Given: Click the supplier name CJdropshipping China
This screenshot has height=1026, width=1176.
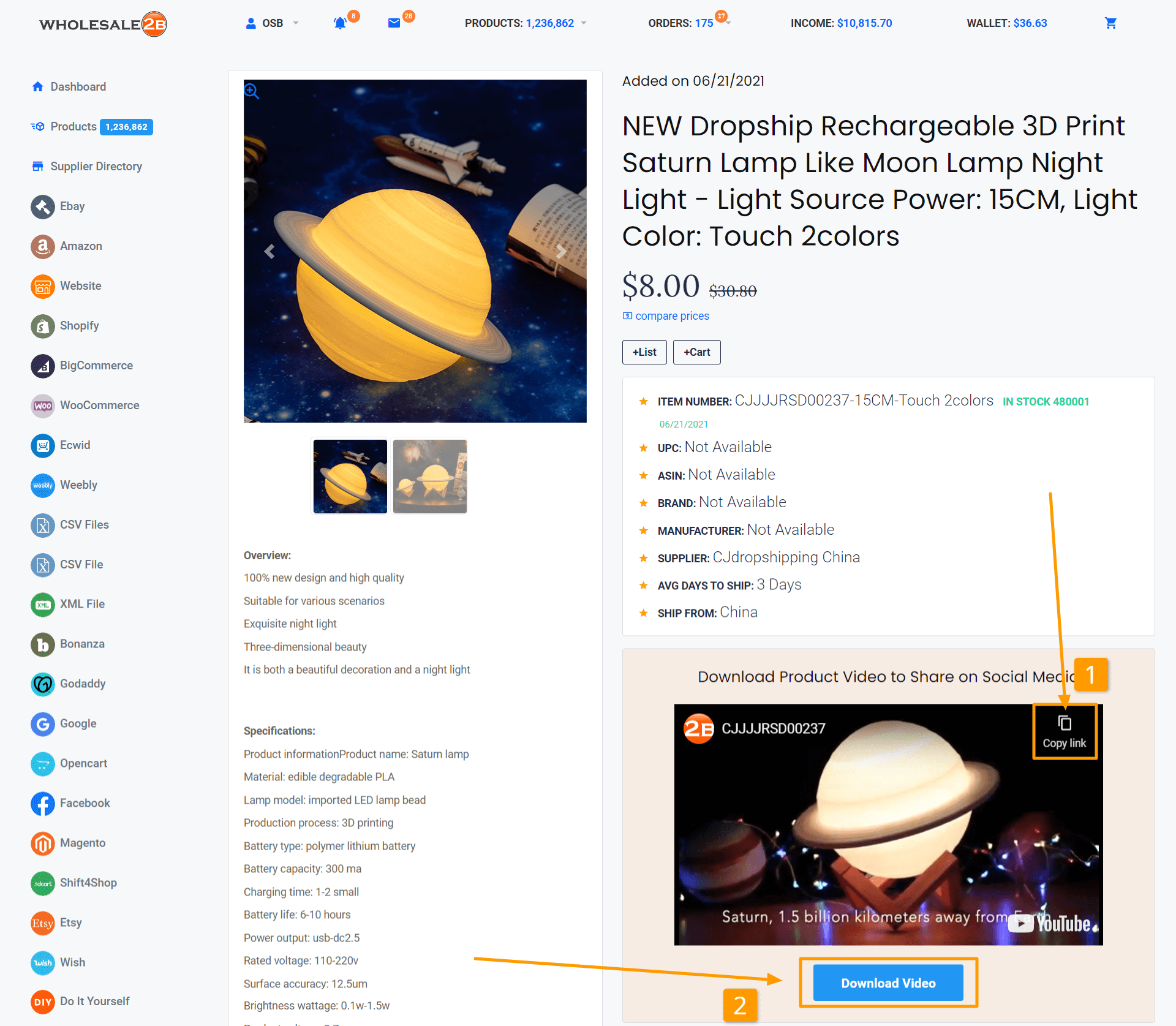Looking at the screenshot, I should [x=786, y=557].
